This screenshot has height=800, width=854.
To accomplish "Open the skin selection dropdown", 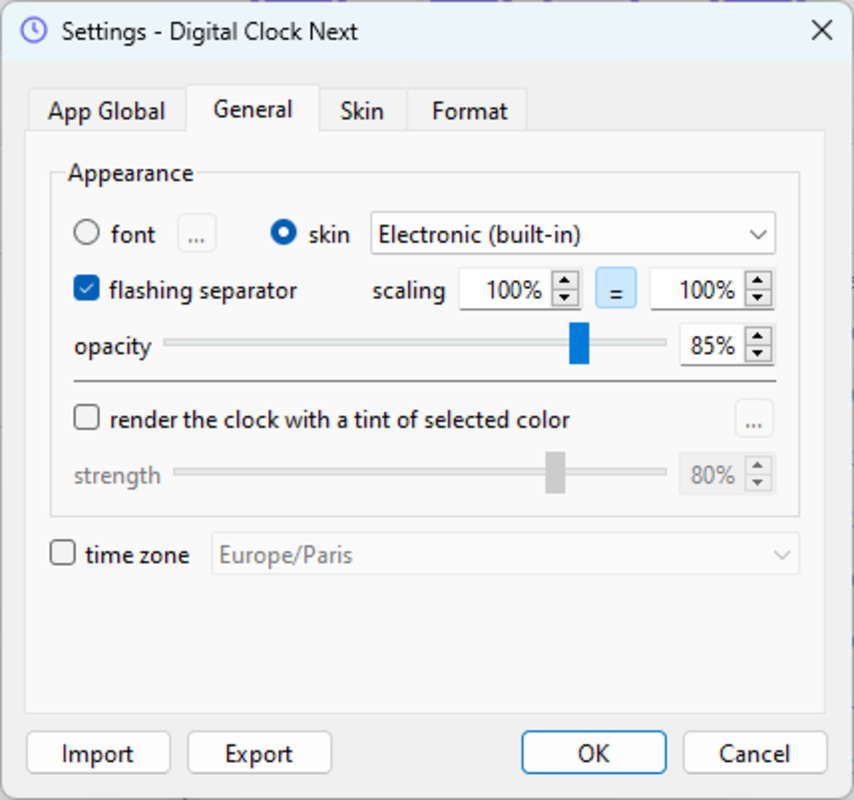I will (x=756, y=233).
